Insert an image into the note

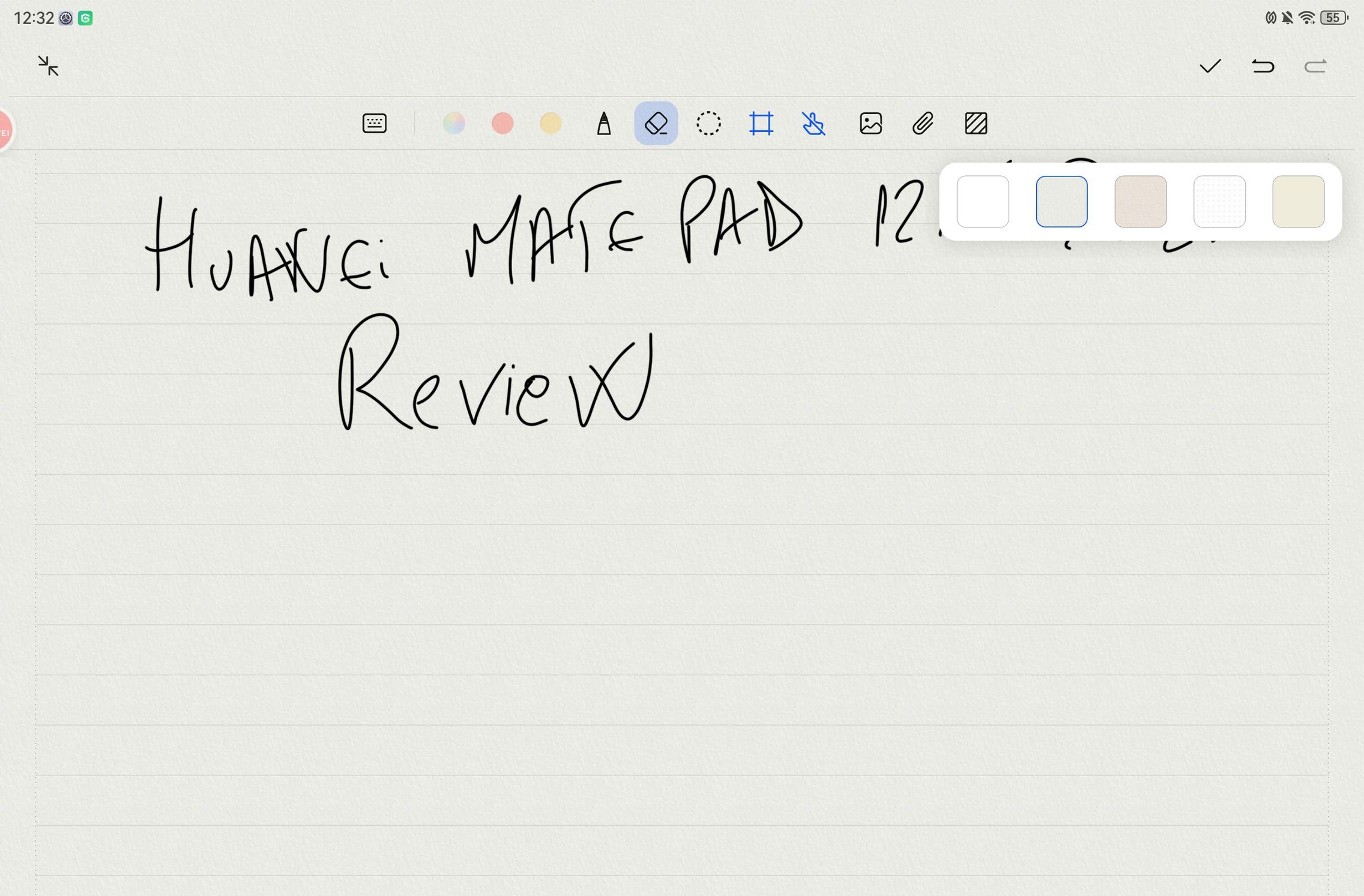[871, 124]
